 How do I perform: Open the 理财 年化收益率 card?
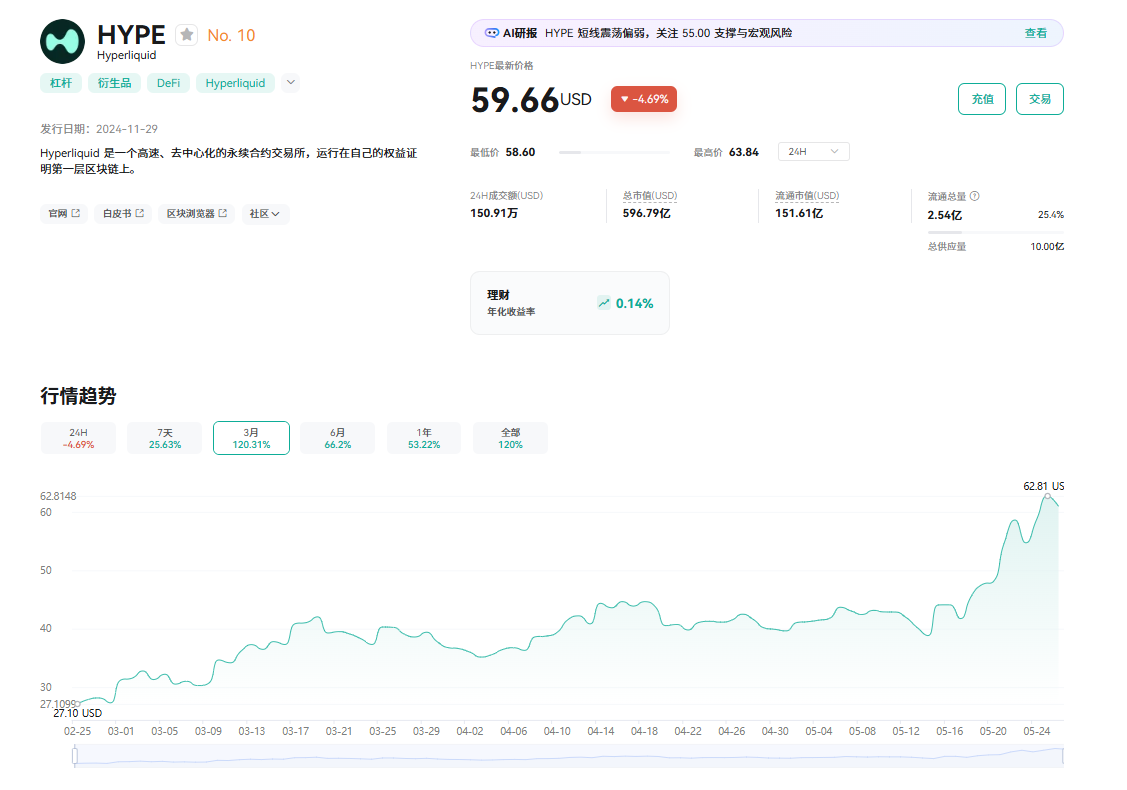tap(570, 303)
